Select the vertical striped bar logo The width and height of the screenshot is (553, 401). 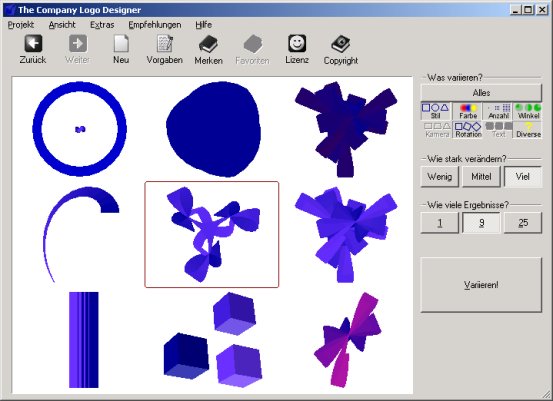(84, 340)
